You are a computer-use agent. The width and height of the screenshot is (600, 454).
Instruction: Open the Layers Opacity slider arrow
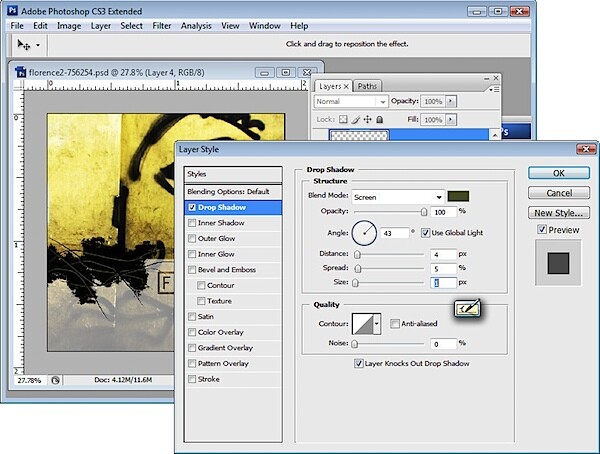coord(451,101)
